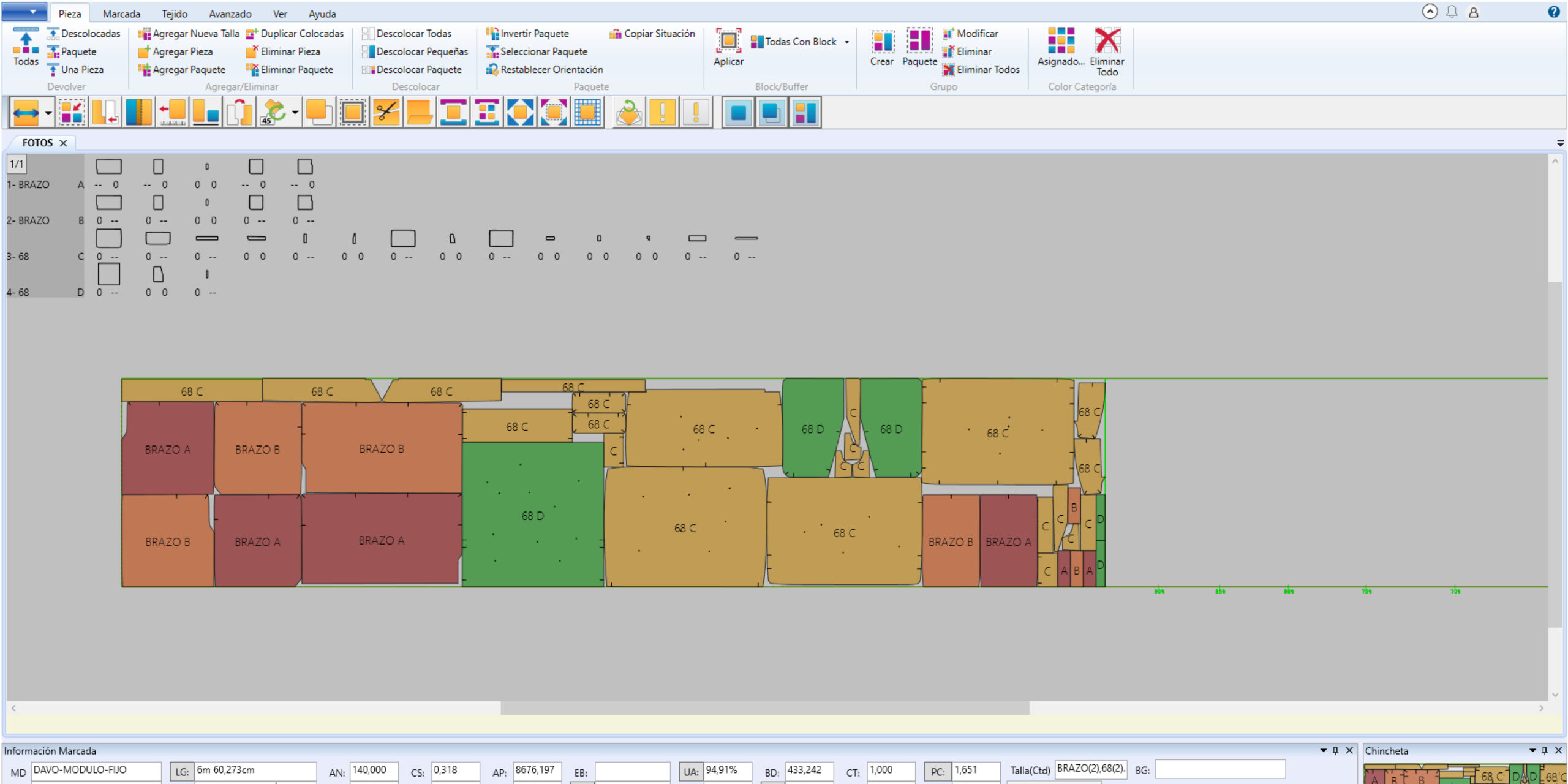Click the grid overlay toolbar tool

click(x=587, y=113)
